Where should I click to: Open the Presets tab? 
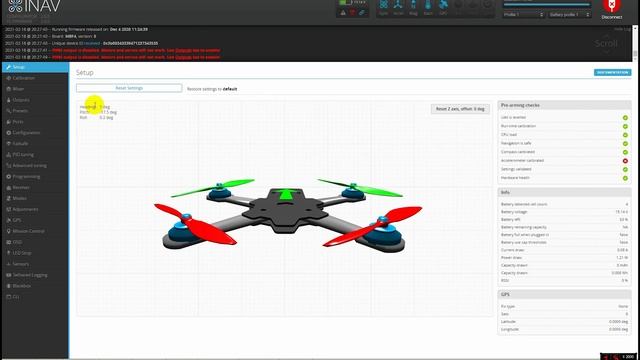coord(35,111)
